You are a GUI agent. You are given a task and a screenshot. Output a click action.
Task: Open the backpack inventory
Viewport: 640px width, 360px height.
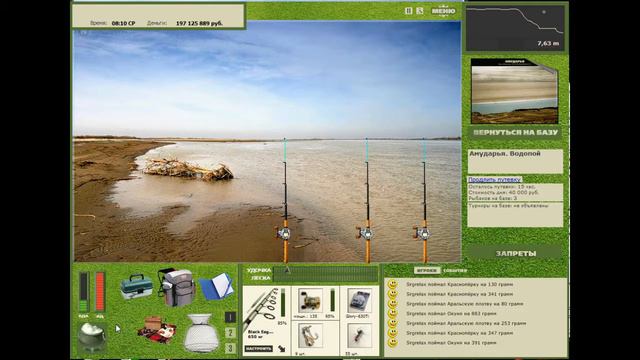point(177,287)
